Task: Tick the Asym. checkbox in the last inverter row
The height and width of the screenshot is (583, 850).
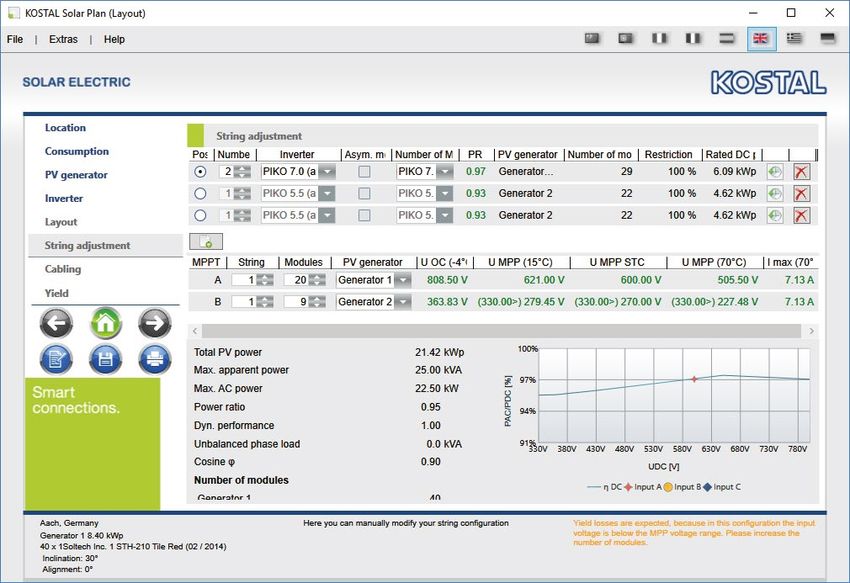Action: [x=364, y=215]
